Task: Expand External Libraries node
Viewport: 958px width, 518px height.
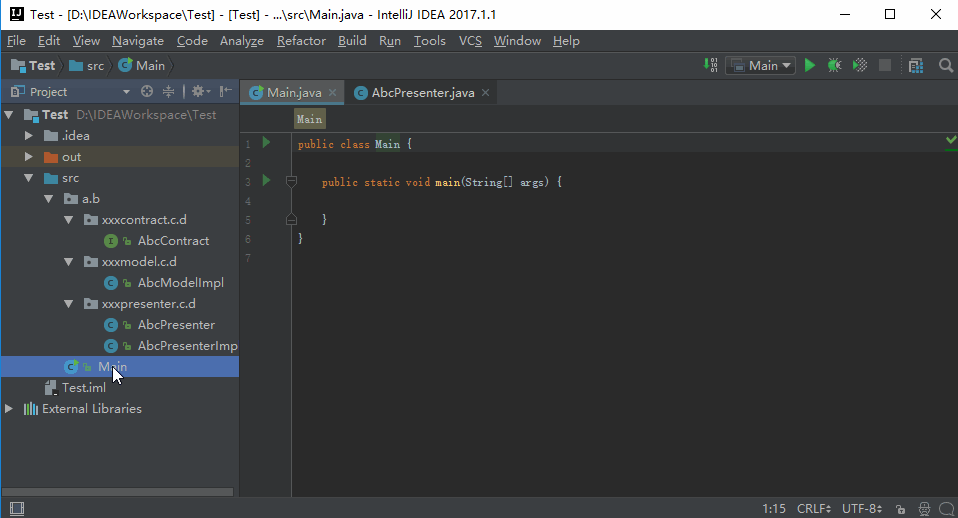Action: tap(9, 409)
